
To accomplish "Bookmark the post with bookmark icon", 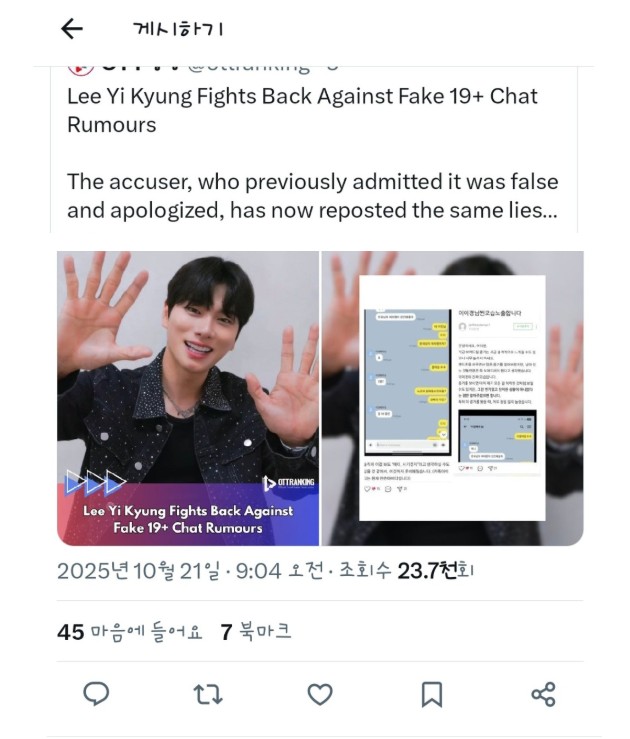I will (432, 695).
